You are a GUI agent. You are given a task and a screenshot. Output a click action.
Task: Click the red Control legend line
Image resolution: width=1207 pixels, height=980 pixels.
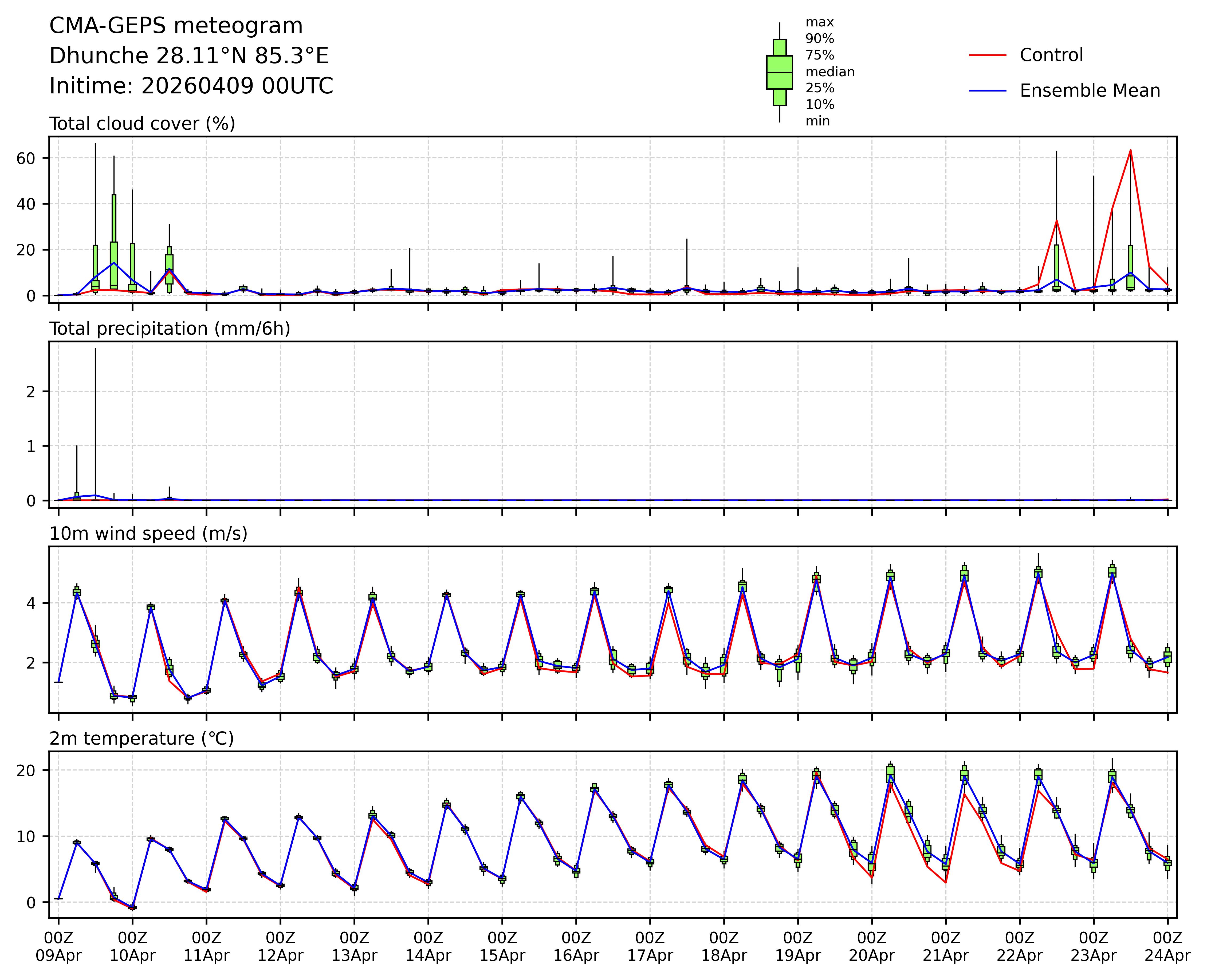click(x=988, y=55)
